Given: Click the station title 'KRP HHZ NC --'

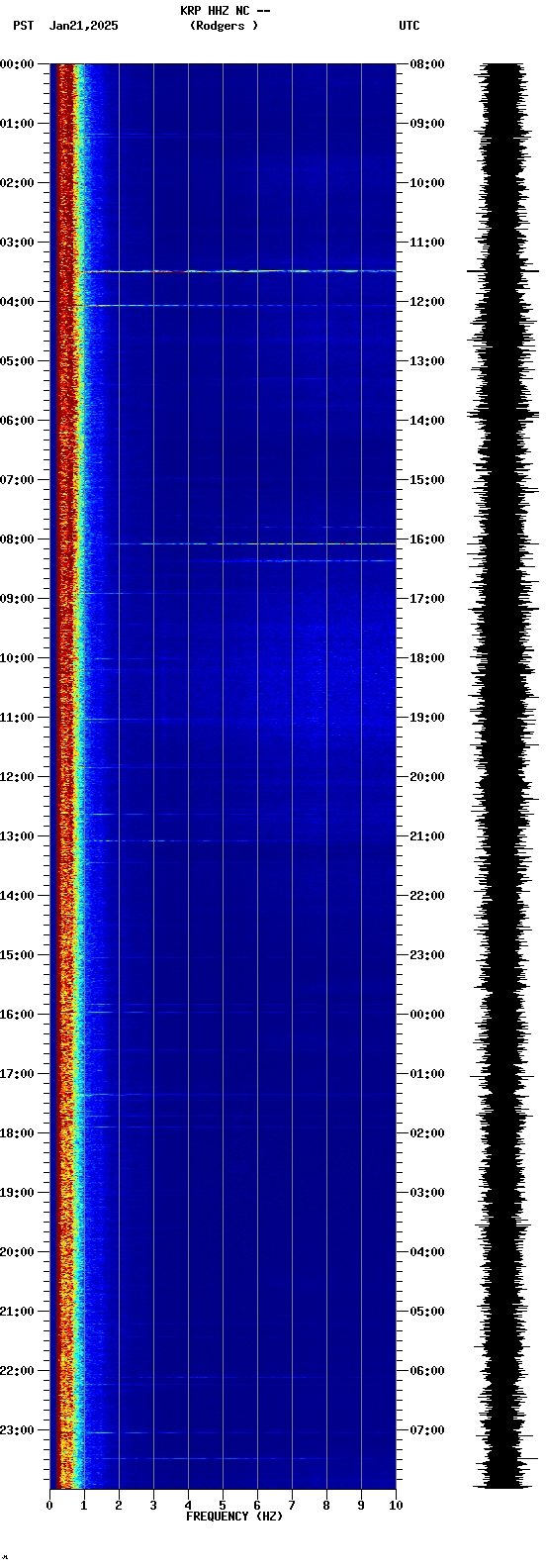Looking at the screenshot, I should [x=225, y=11].
